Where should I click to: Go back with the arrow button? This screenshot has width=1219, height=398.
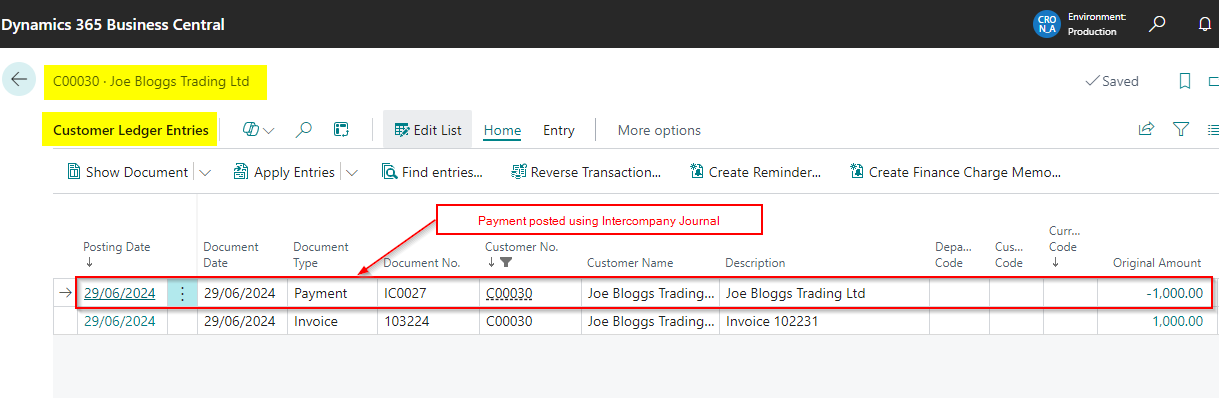tap(19, 80)
